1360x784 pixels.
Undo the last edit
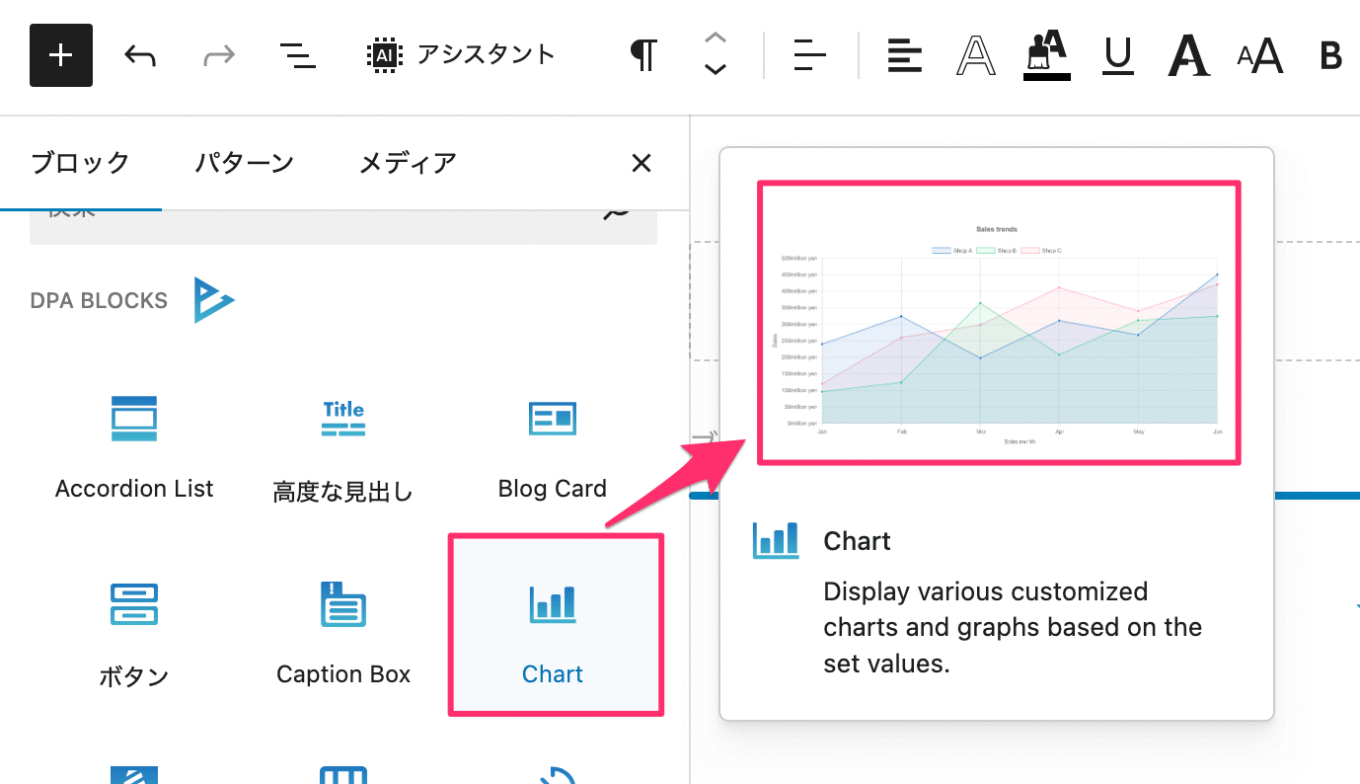click(140, 56)
